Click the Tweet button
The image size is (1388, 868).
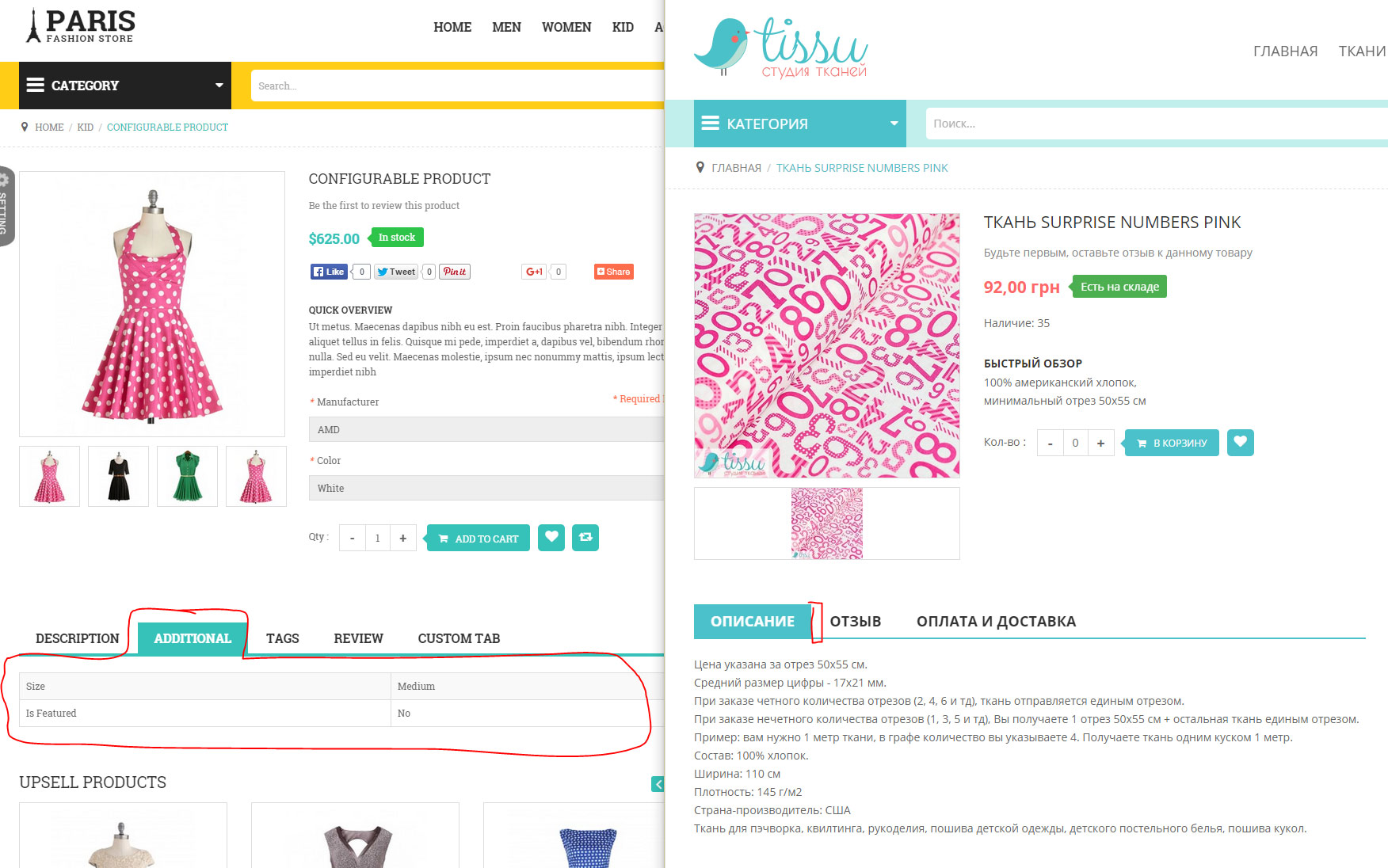pos(396,272)
